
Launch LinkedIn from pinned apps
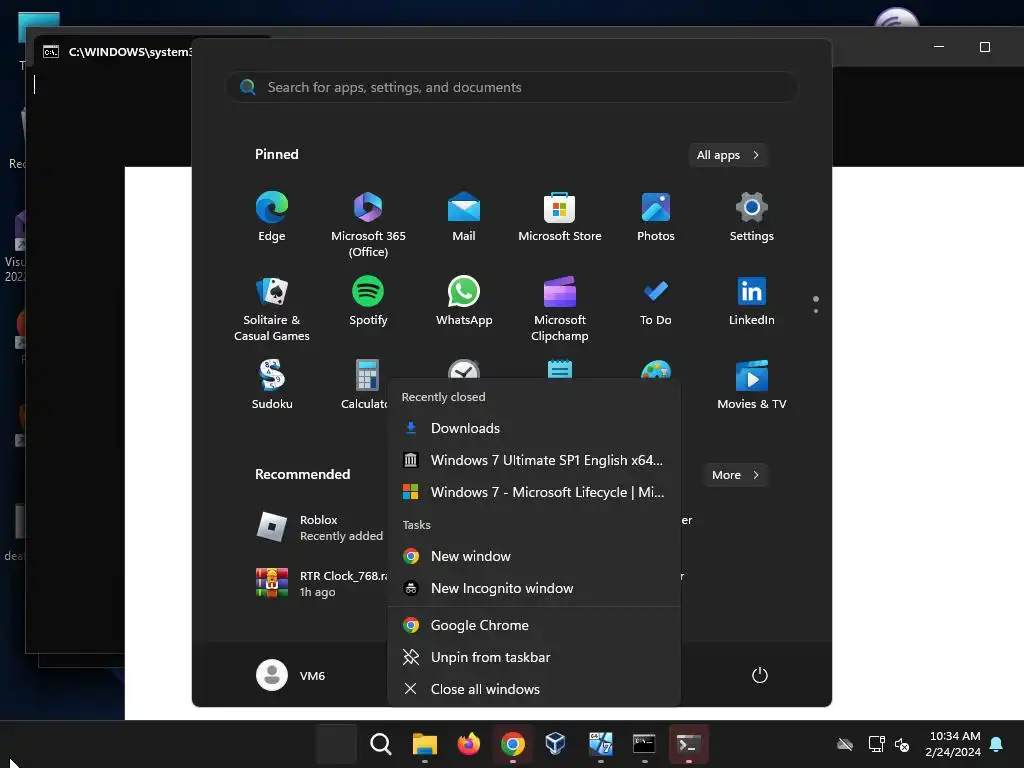[752, 301]
